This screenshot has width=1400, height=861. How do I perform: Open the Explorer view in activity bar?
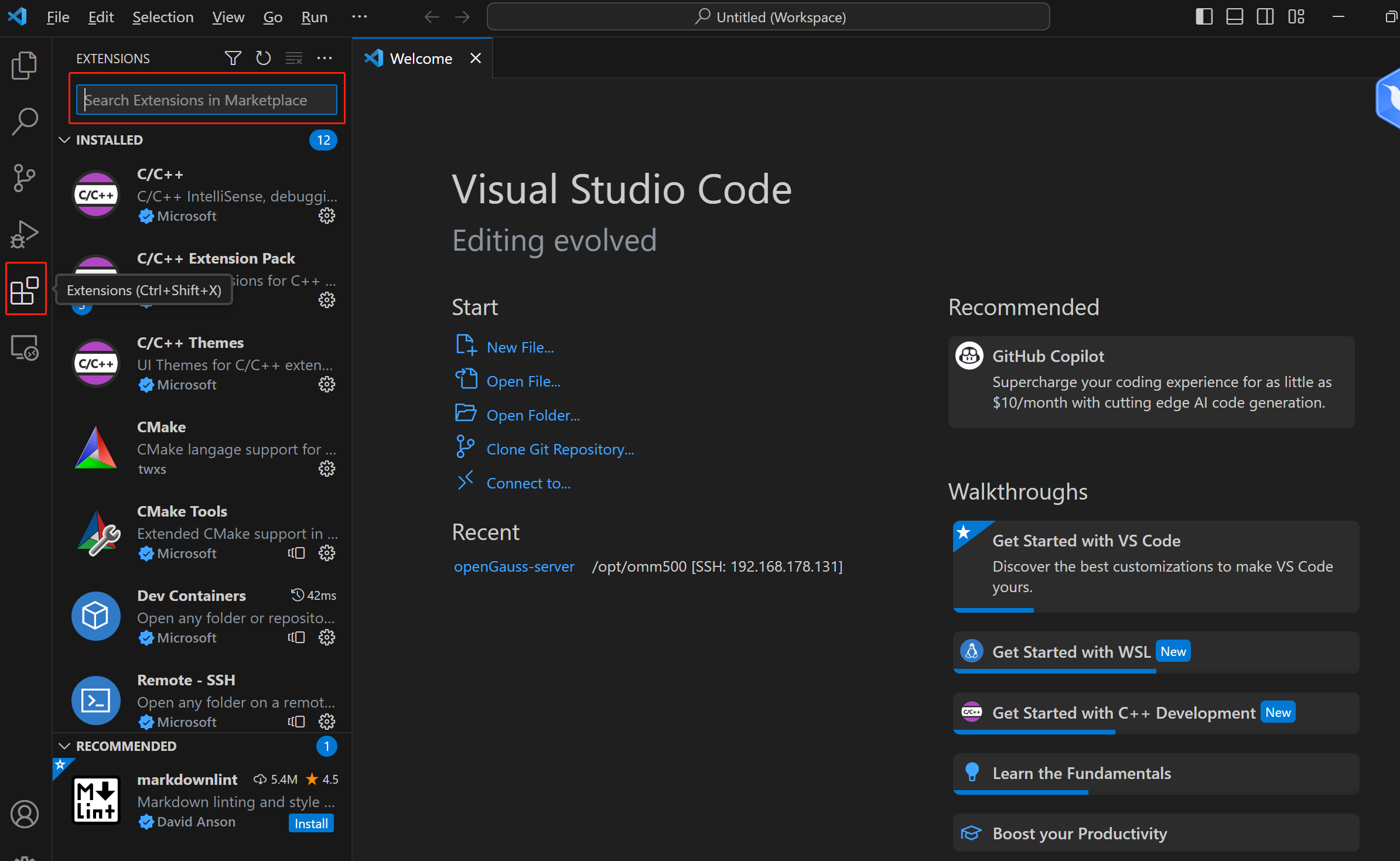click(x=25, y=66)
